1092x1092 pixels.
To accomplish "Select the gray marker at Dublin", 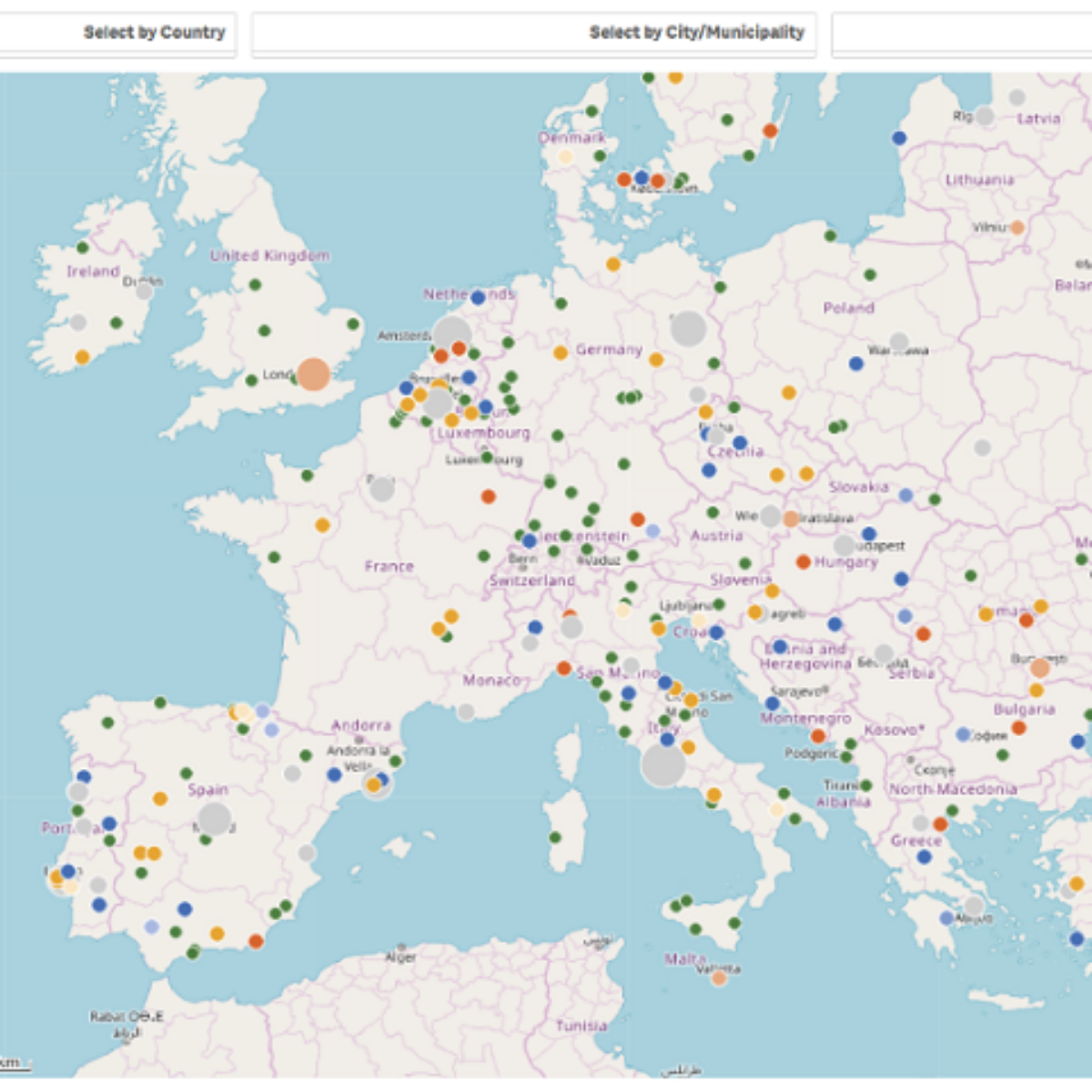I will pos(144,291).
